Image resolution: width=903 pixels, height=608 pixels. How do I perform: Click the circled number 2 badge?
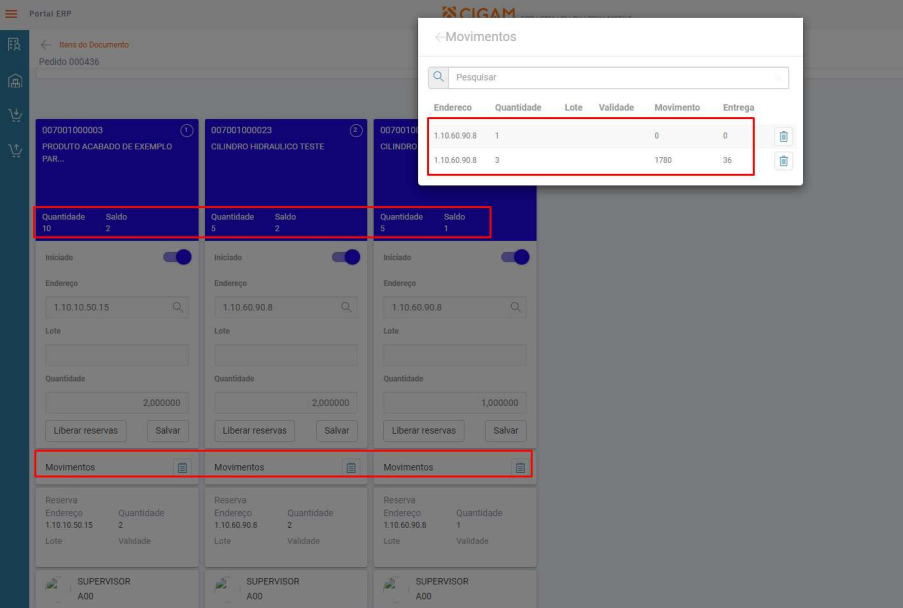355,131
